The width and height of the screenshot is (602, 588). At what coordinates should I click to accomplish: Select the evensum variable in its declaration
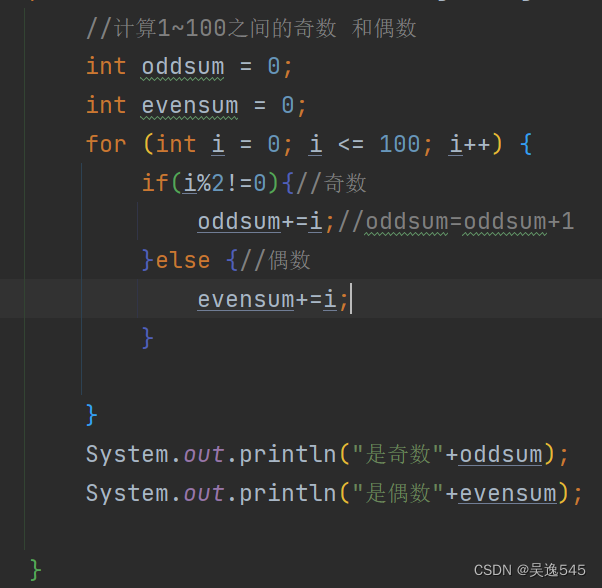coord(190,106)
